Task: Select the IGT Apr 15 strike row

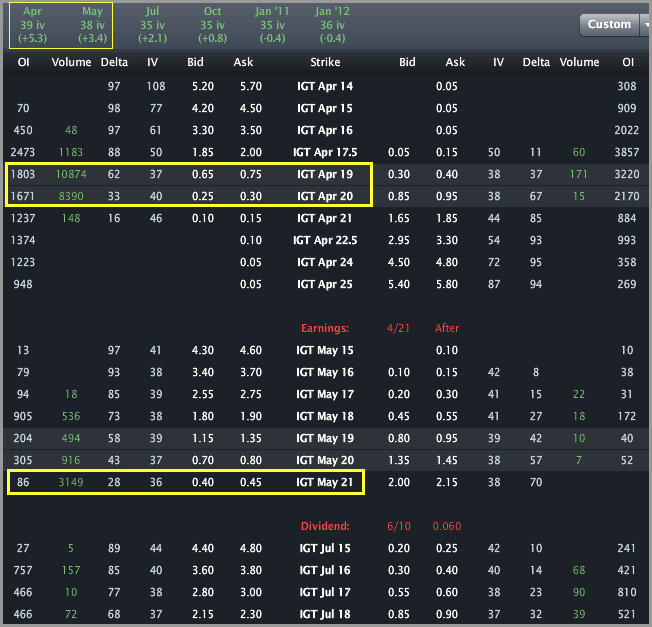Action: click(325, 109)
